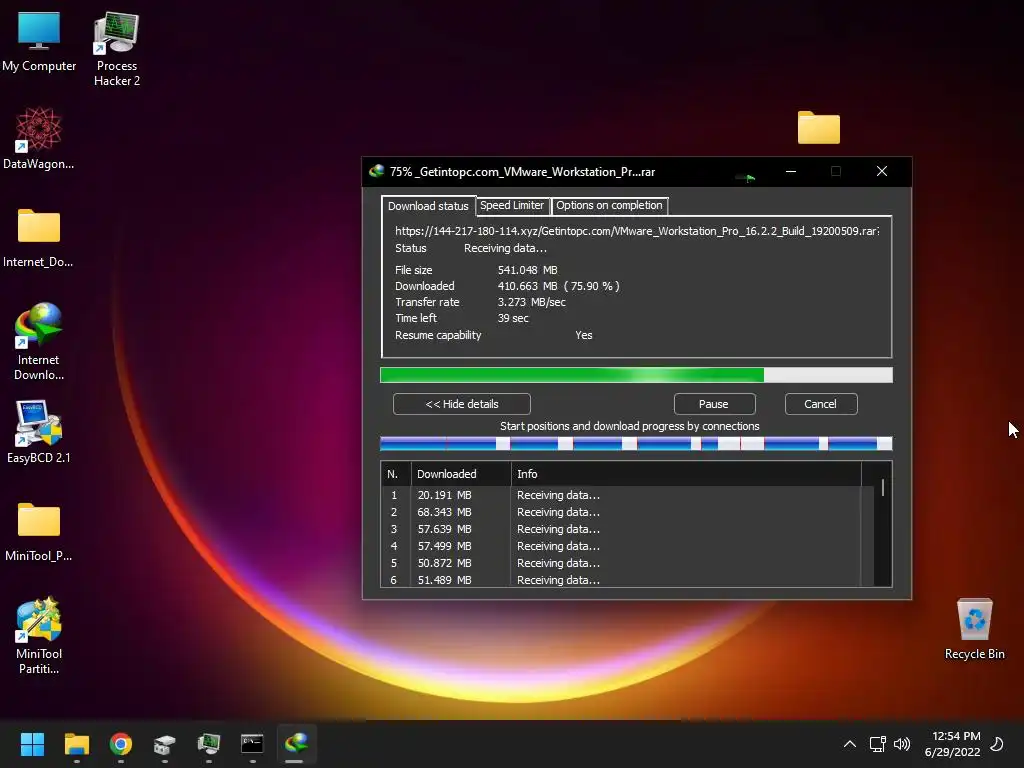Image resolution: width=1024 pixels, height=768 pixels.
Task: Open the Windows Start menu
Action: pyautogui.click(x=32, y=744)
